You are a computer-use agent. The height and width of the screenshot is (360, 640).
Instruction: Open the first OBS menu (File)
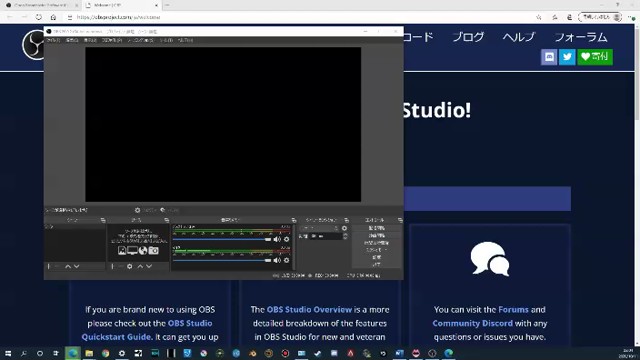[x=53, y=40]
